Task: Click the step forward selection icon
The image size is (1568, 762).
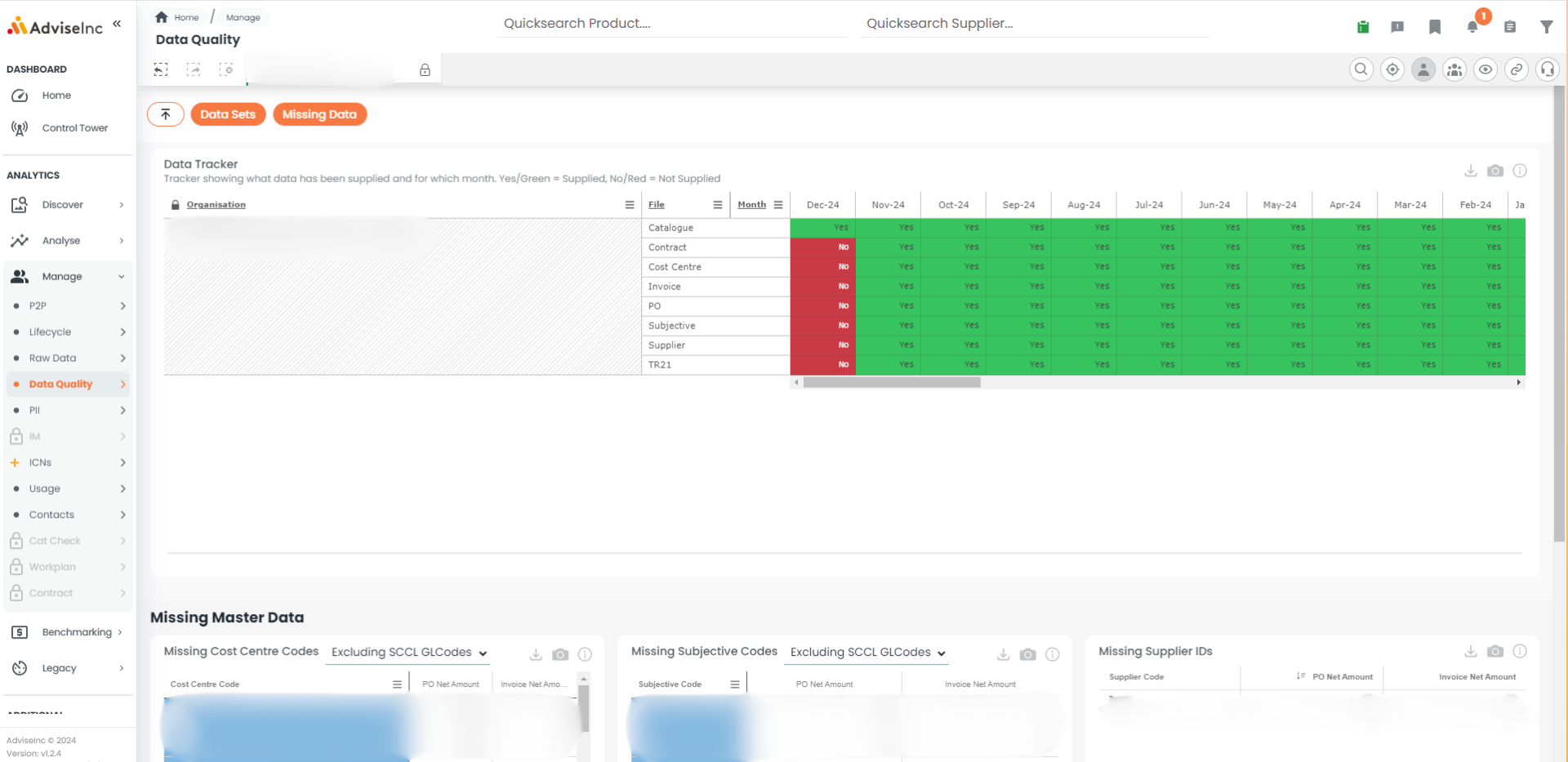Action: click(194, 70)
